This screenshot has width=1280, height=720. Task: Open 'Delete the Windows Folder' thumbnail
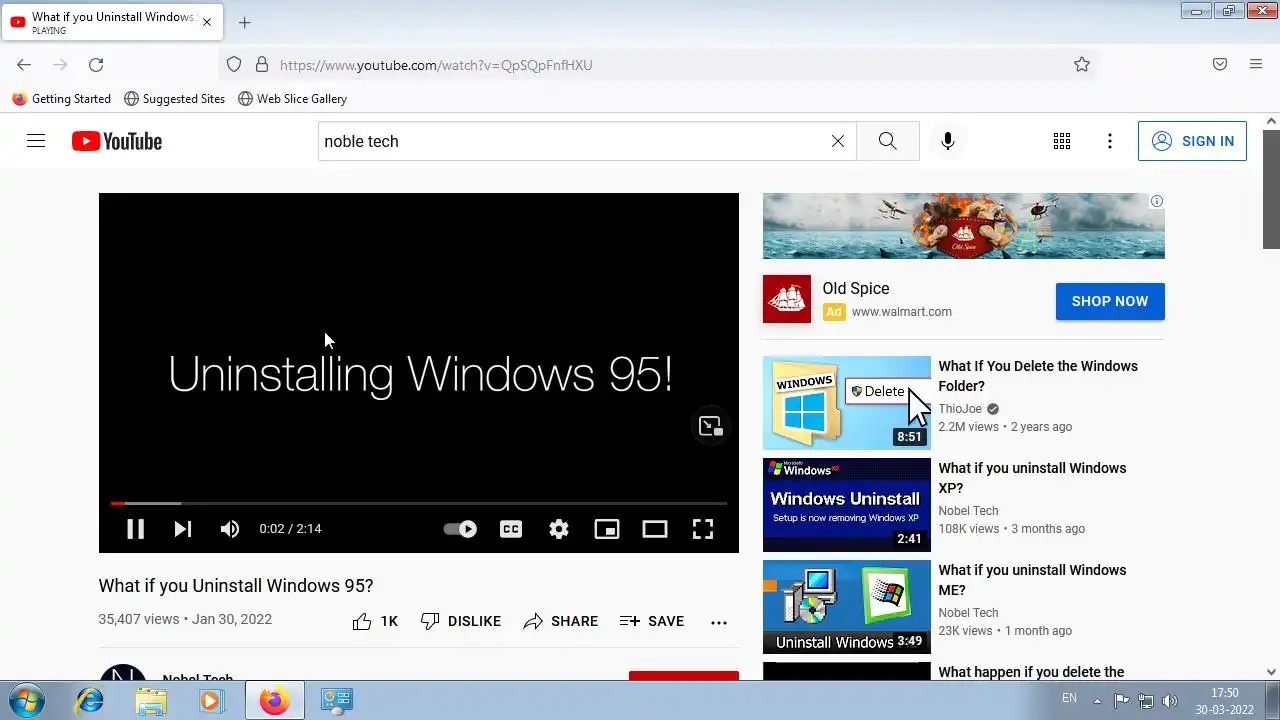(x=847, y=403)
